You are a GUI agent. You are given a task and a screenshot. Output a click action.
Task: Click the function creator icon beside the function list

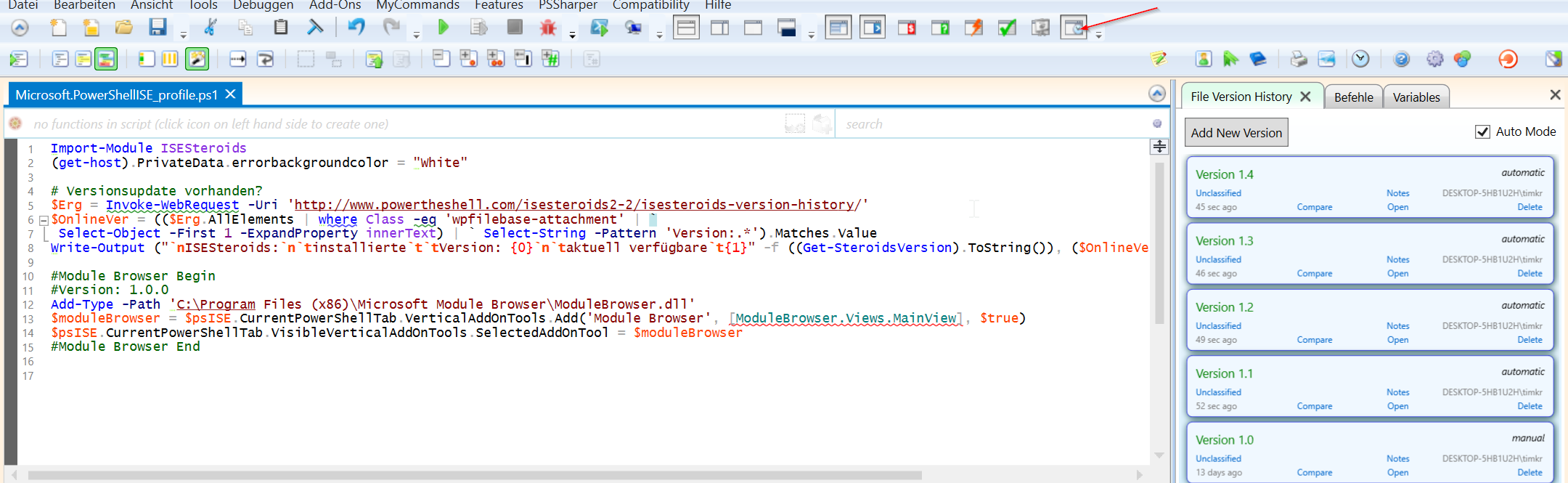point(15,124)
